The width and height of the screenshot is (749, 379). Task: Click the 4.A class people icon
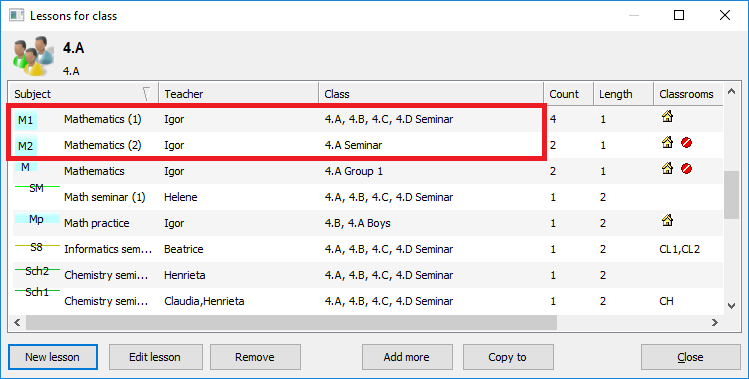coord(32,56)
